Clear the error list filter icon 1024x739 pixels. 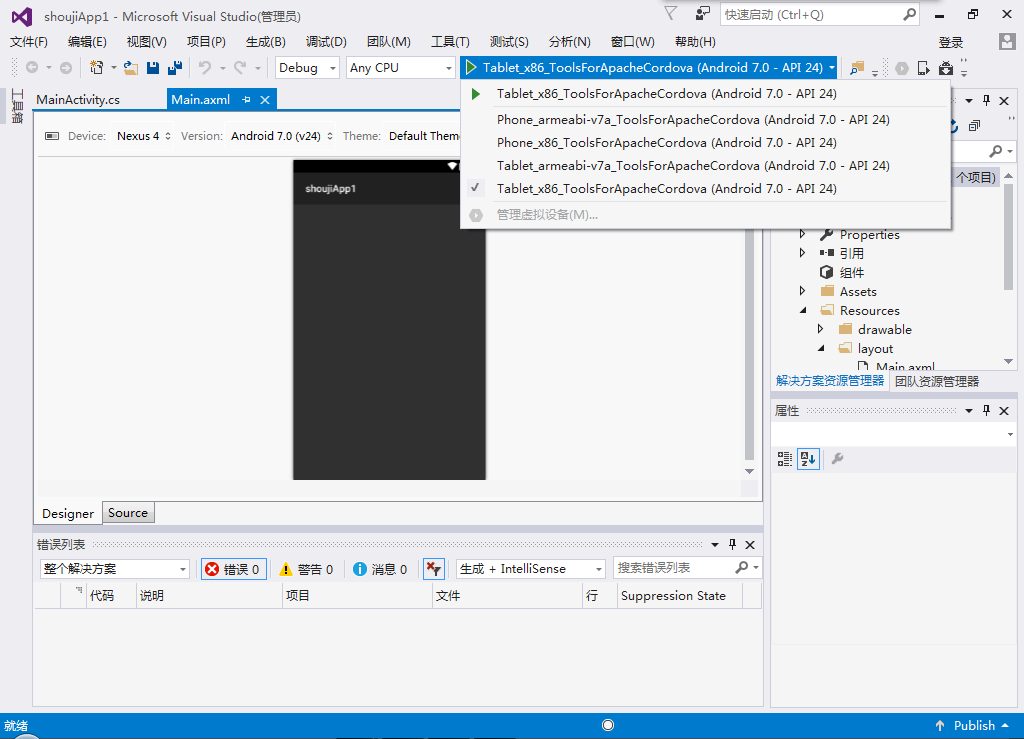pos(434,569)
